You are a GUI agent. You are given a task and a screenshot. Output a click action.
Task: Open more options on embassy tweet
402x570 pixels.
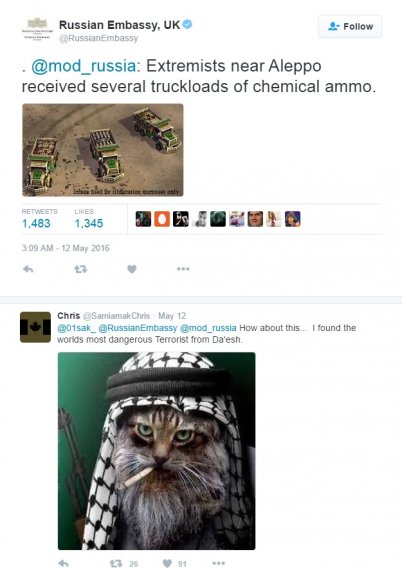click(183, 269)
